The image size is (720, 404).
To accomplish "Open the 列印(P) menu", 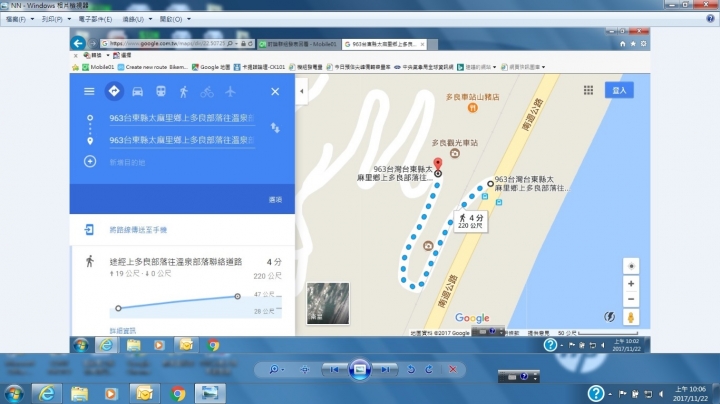I will [x=56, y=19].
